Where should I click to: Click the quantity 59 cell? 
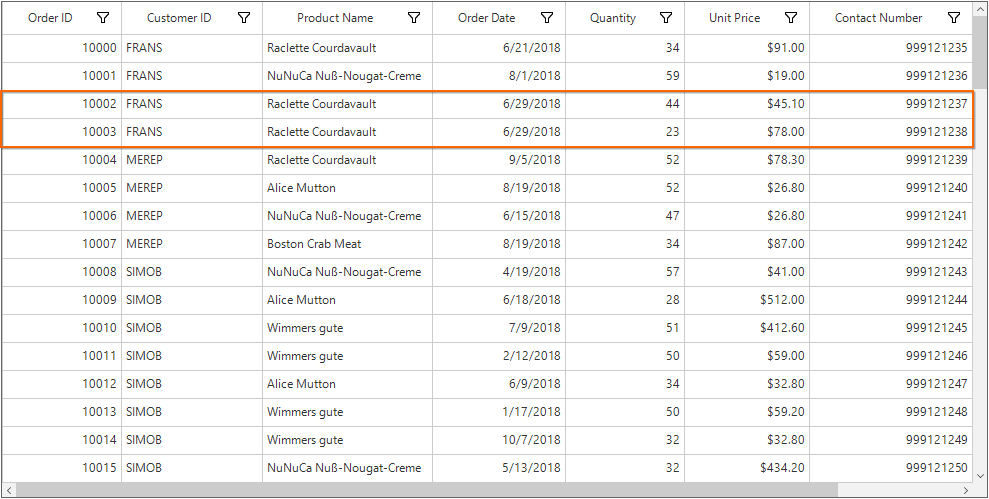625,76
